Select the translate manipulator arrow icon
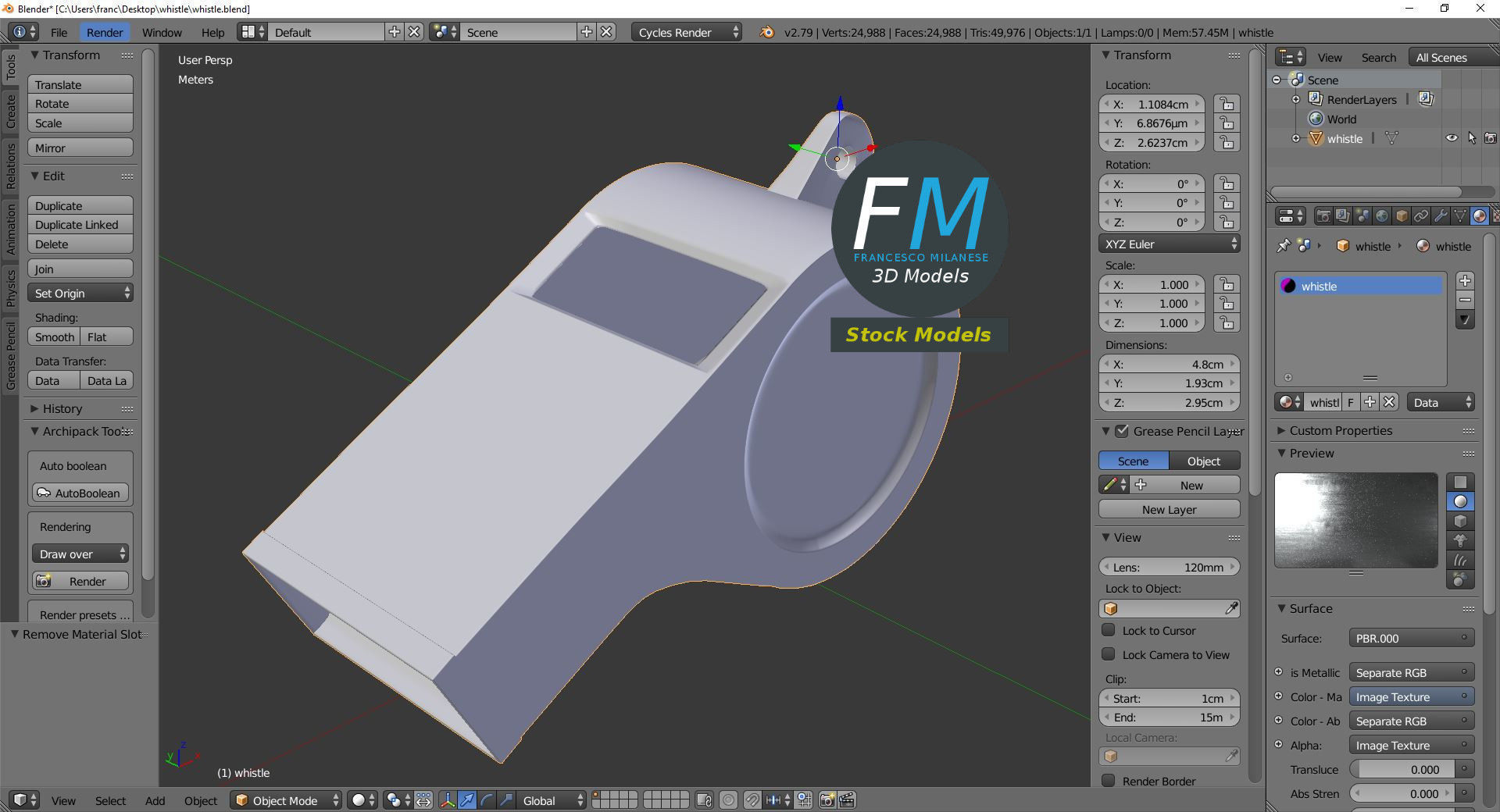The height and width of the screenshot is (812, 1500). (x=467, y=800)
